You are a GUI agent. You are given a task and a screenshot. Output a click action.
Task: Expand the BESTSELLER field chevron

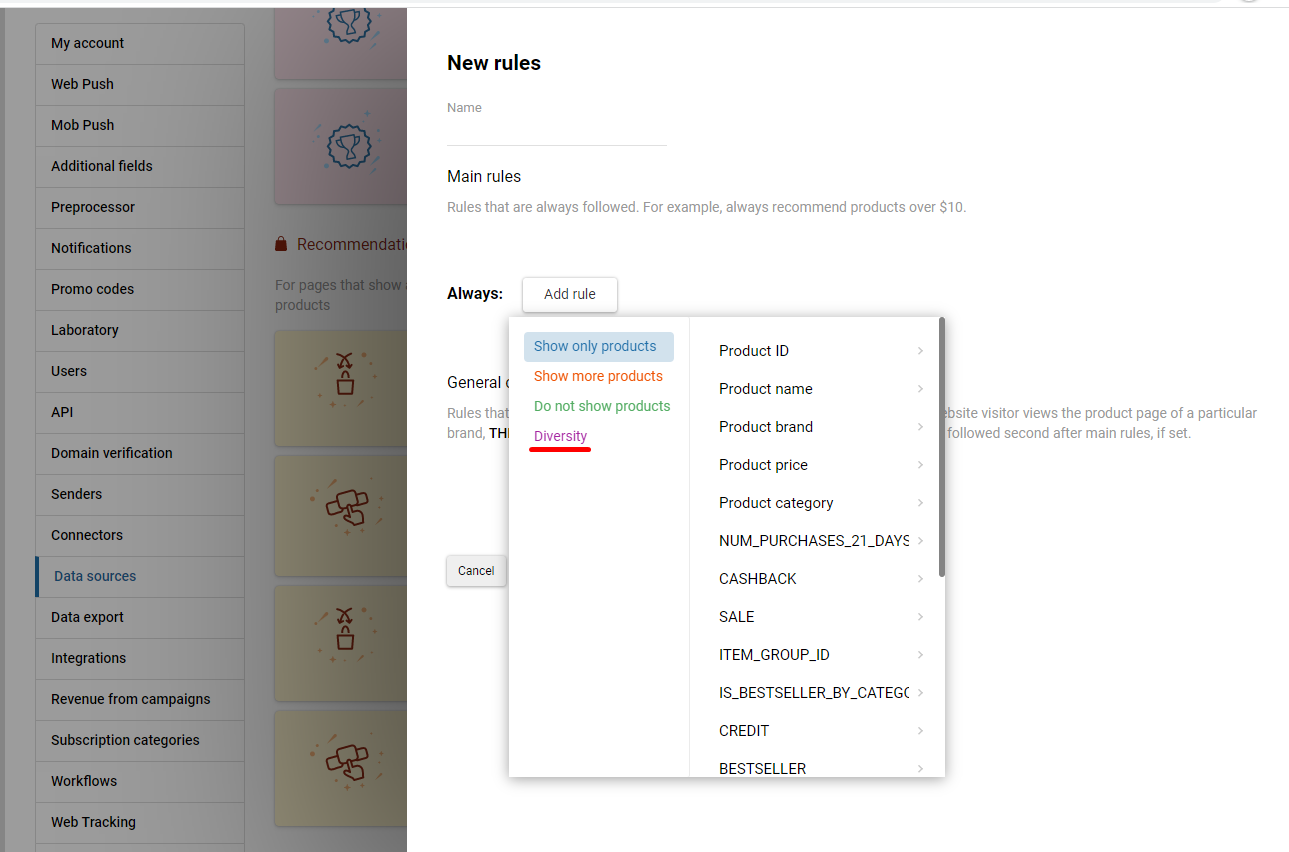tap(919, 769)
